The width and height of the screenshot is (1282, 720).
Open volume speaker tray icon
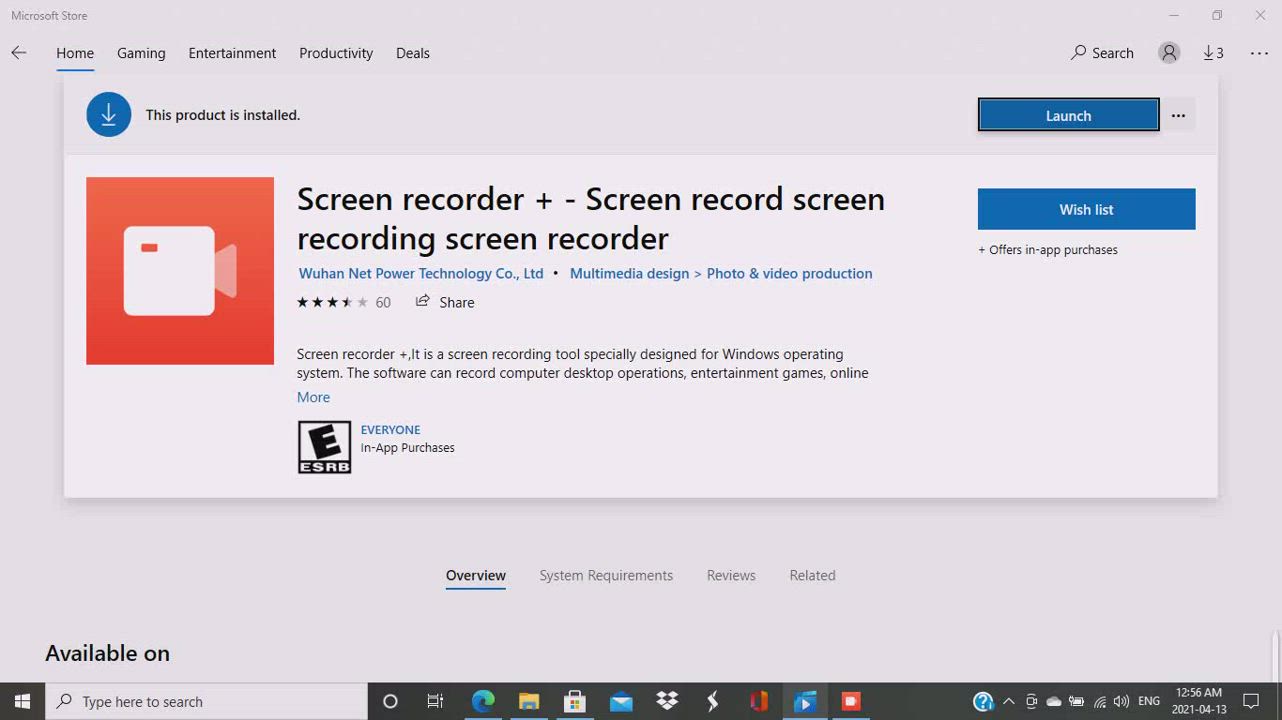click(1121, 701)
